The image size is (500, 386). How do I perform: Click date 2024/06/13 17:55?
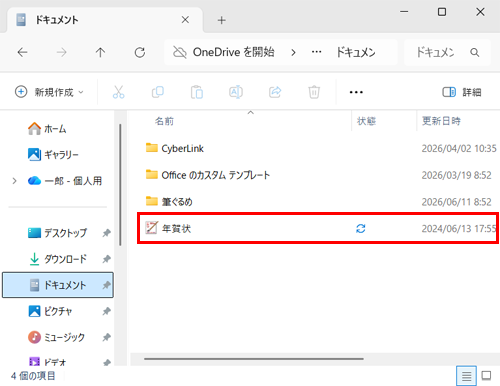[x=459, y=229]
